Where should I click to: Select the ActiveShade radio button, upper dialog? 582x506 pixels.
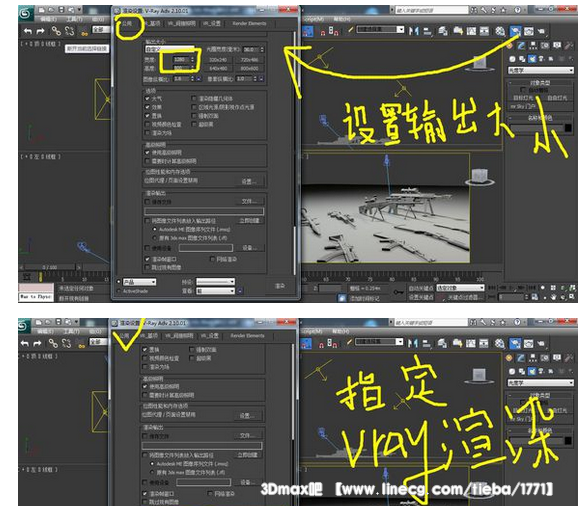[119, 291]
